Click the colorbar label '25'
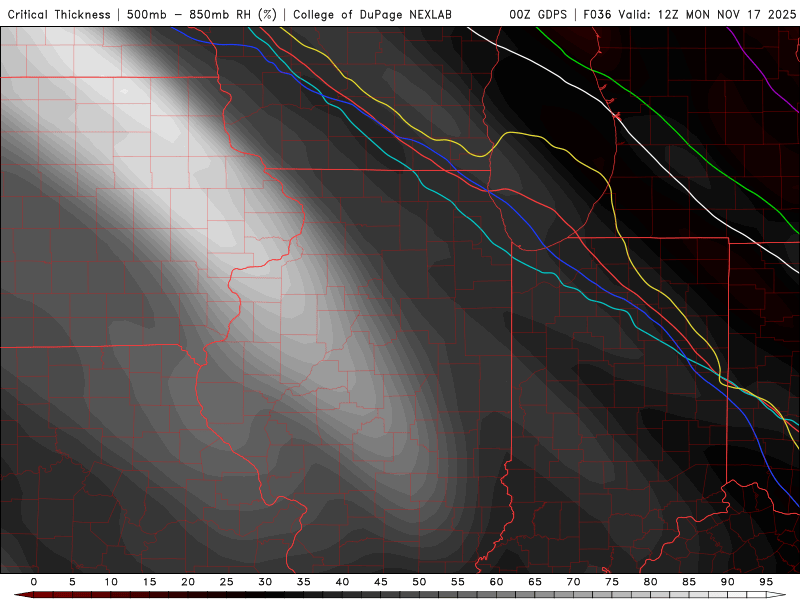This screenshot has height=600, width=800. click(227, 582)
